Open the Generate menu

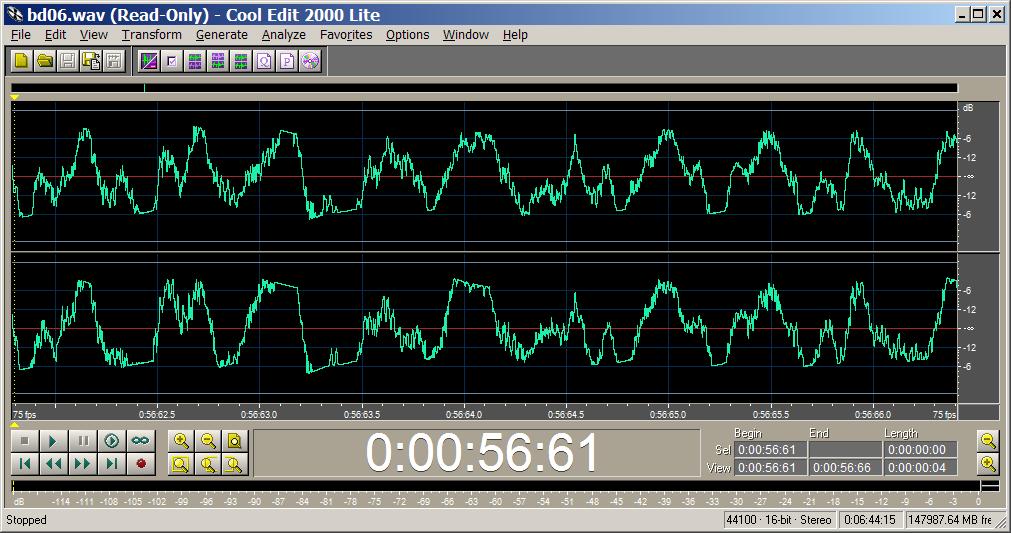point(222,35)
